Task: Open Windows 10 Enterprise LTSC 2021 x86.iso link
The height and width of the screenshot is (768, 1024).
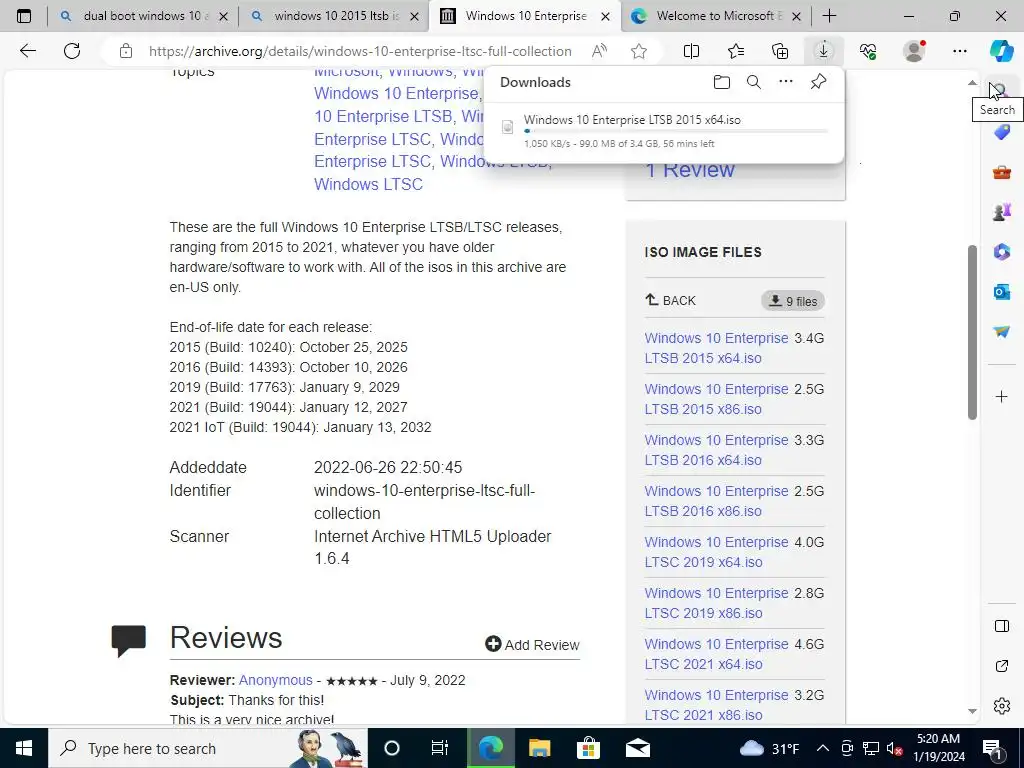Action: point(716,705)
